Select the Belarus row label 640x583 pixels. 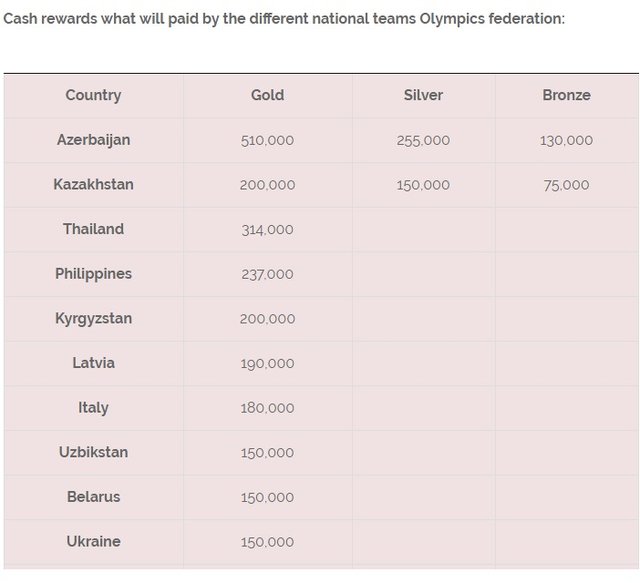pyautogui.click(x=93, y=497)
